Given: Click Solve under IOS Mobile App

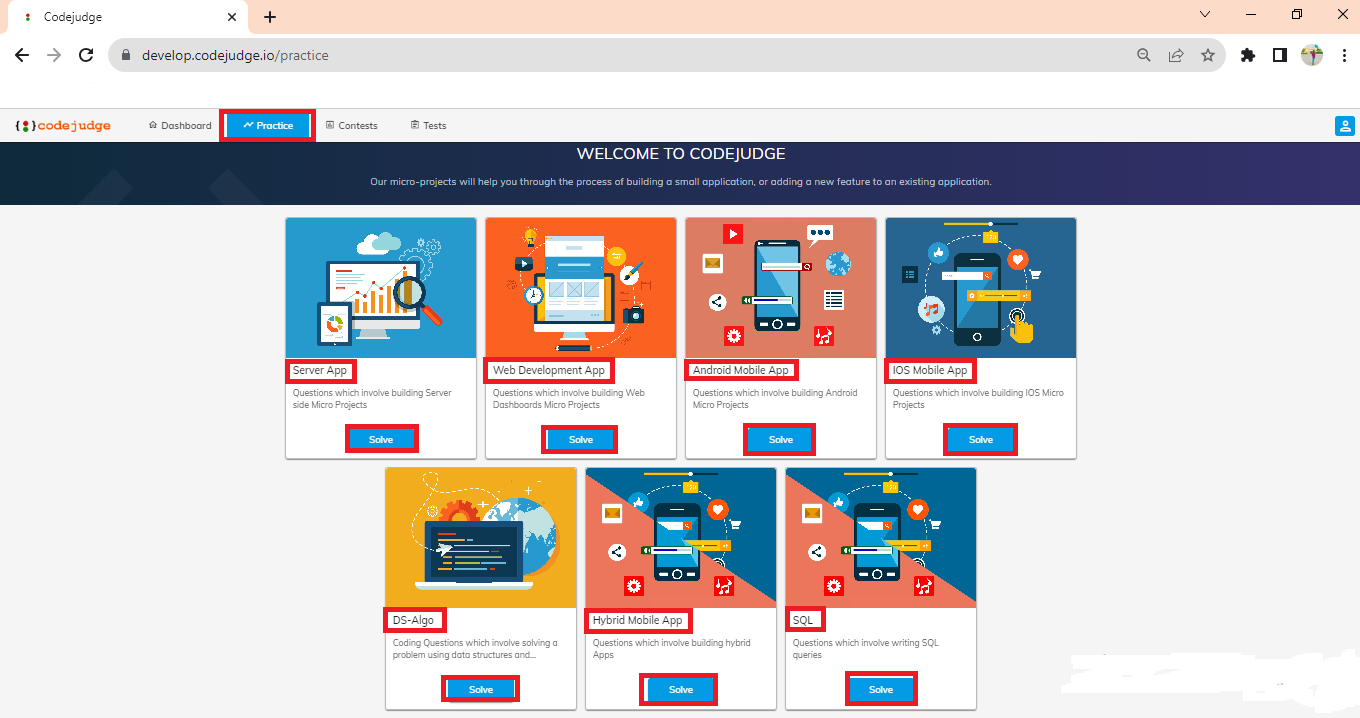Looking at the screenshot, I should coord(981,439).
